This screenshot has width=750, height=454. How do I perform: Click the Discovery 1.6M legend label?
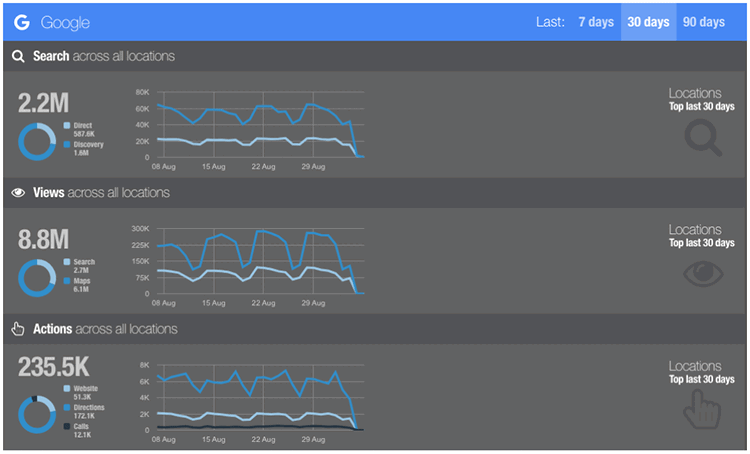pyautogui.click(x=88, y=148)
